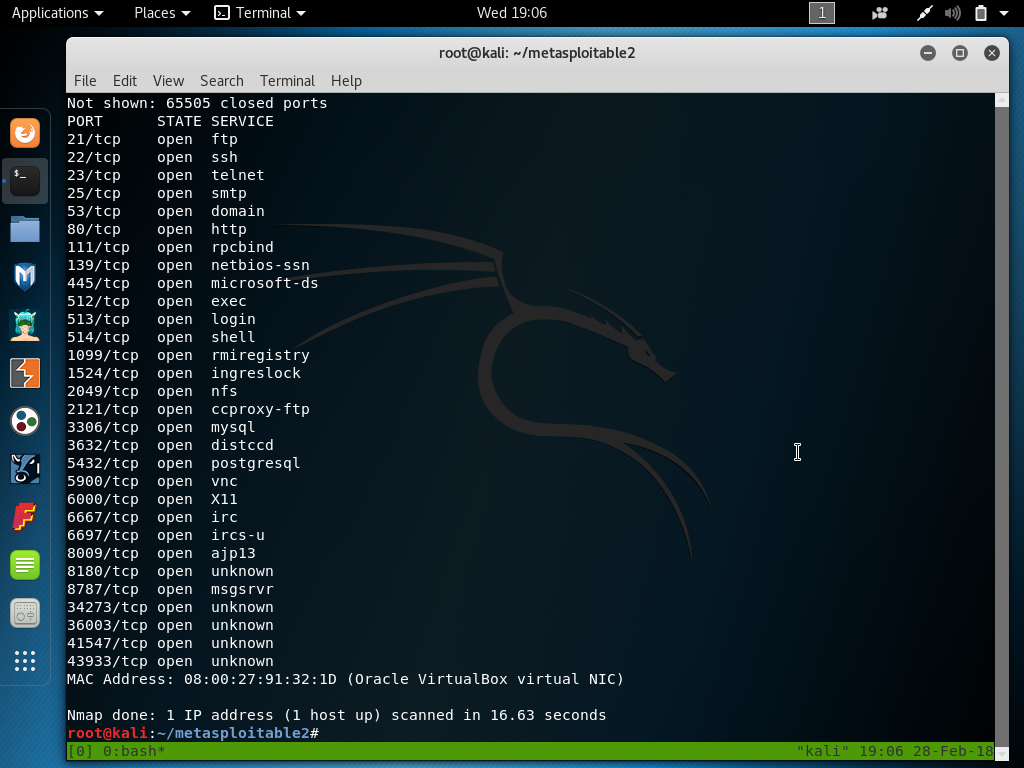Open the Help menu
The width and height of the screenshot is (1024, 768).
click(x=346, y=81)
